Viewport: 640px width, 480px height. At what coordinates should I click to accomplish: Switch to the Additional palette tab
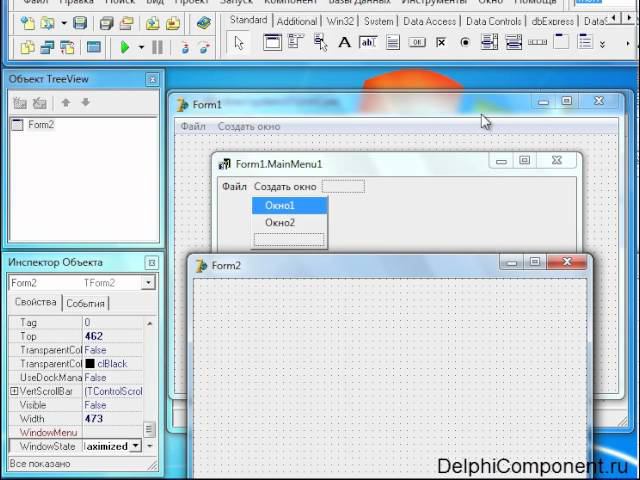tap(297, 21)
